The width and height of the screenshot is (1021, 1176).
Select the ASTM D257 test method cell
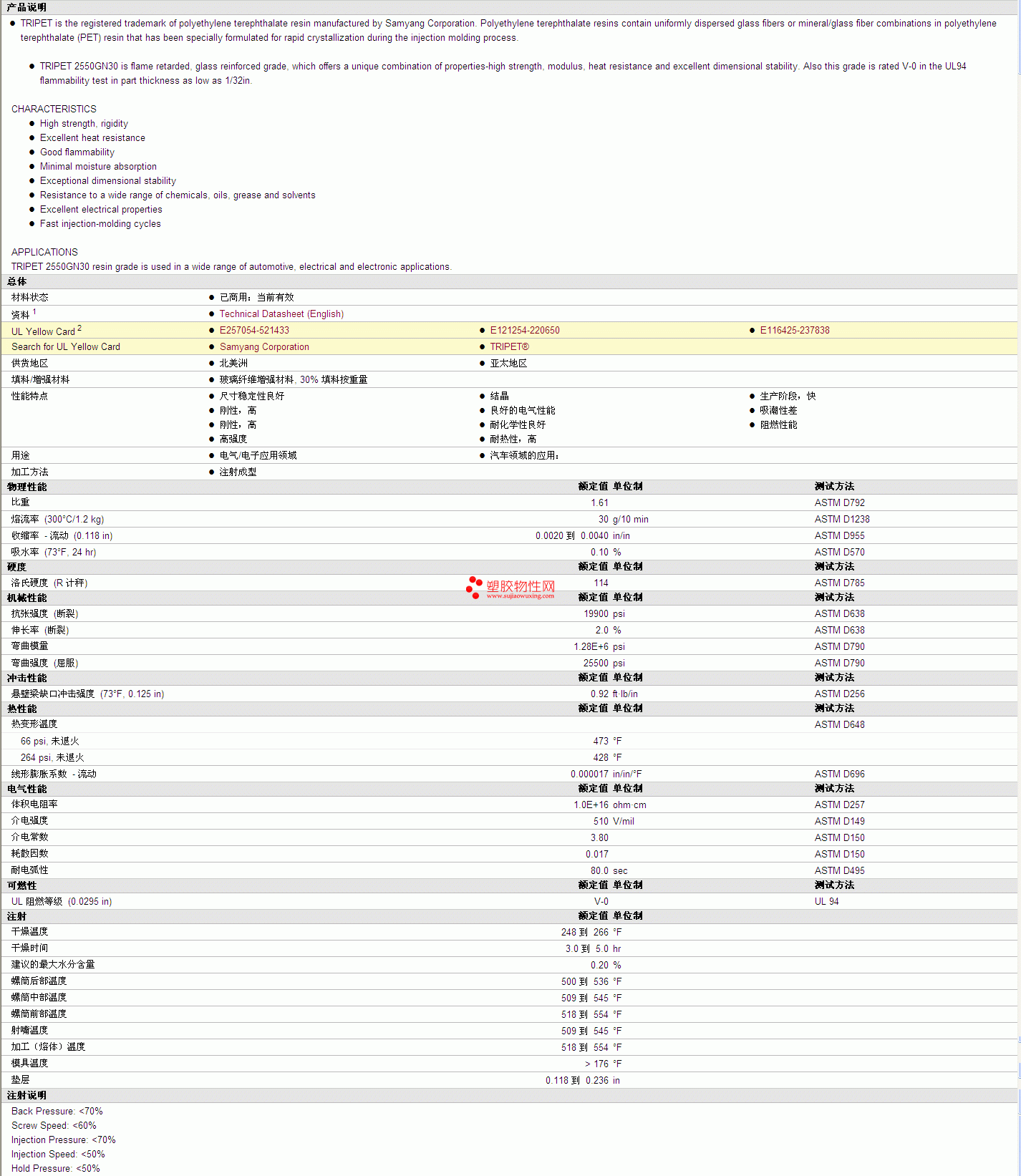[x=840, y=805]
